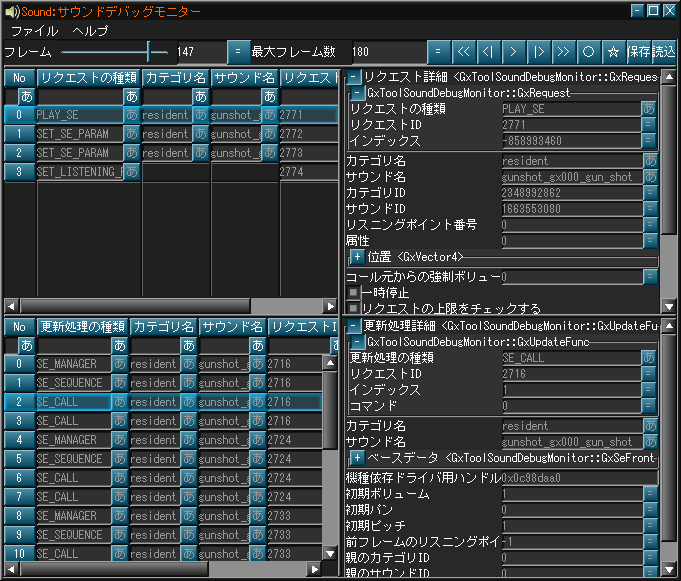Viewport: 681px width, 581px height.
Task: Click = button next to 属性 field
Action: 651,241
